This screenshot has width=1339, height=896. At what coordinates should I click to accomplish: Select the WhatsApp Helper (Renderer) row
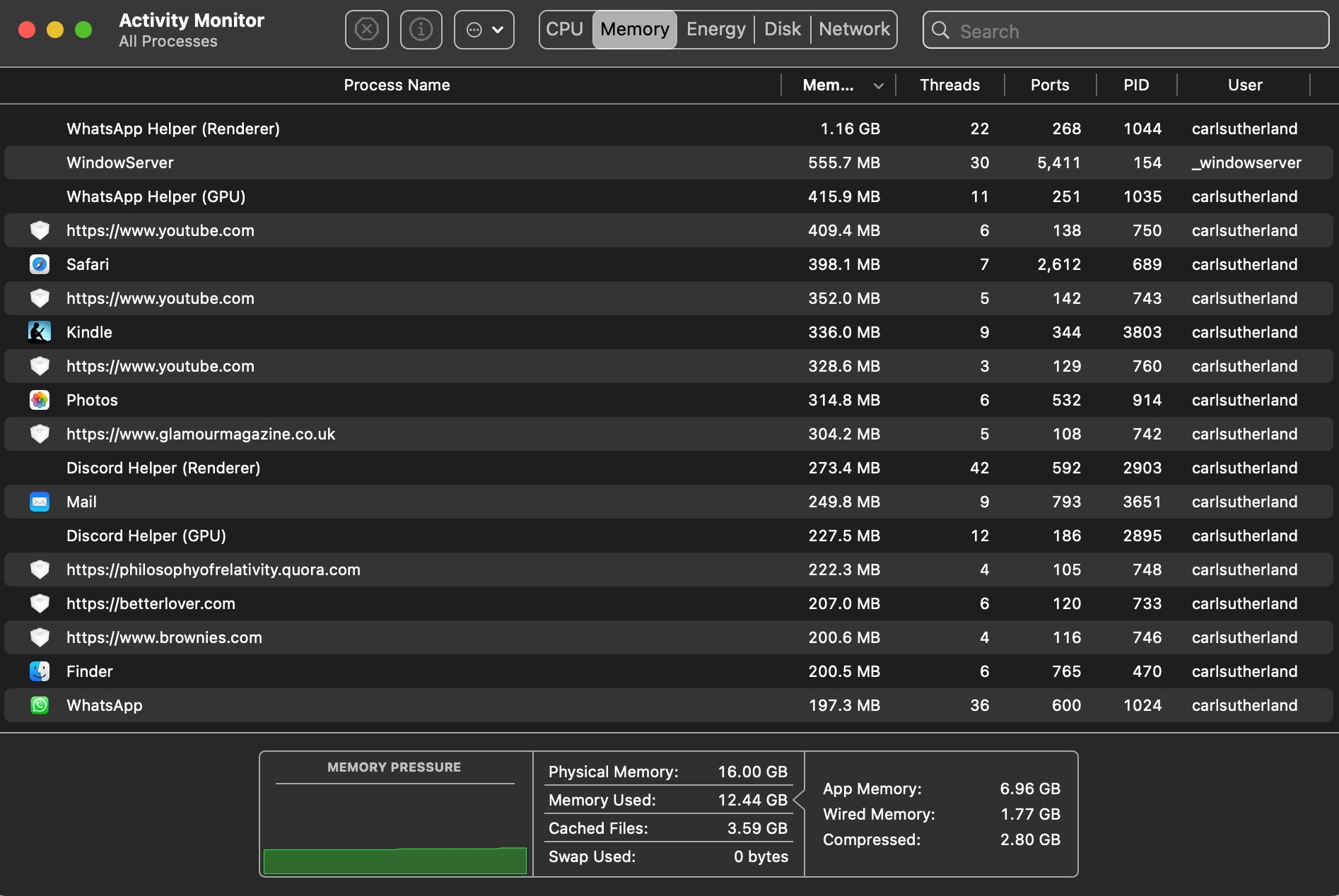coord(669,129)
